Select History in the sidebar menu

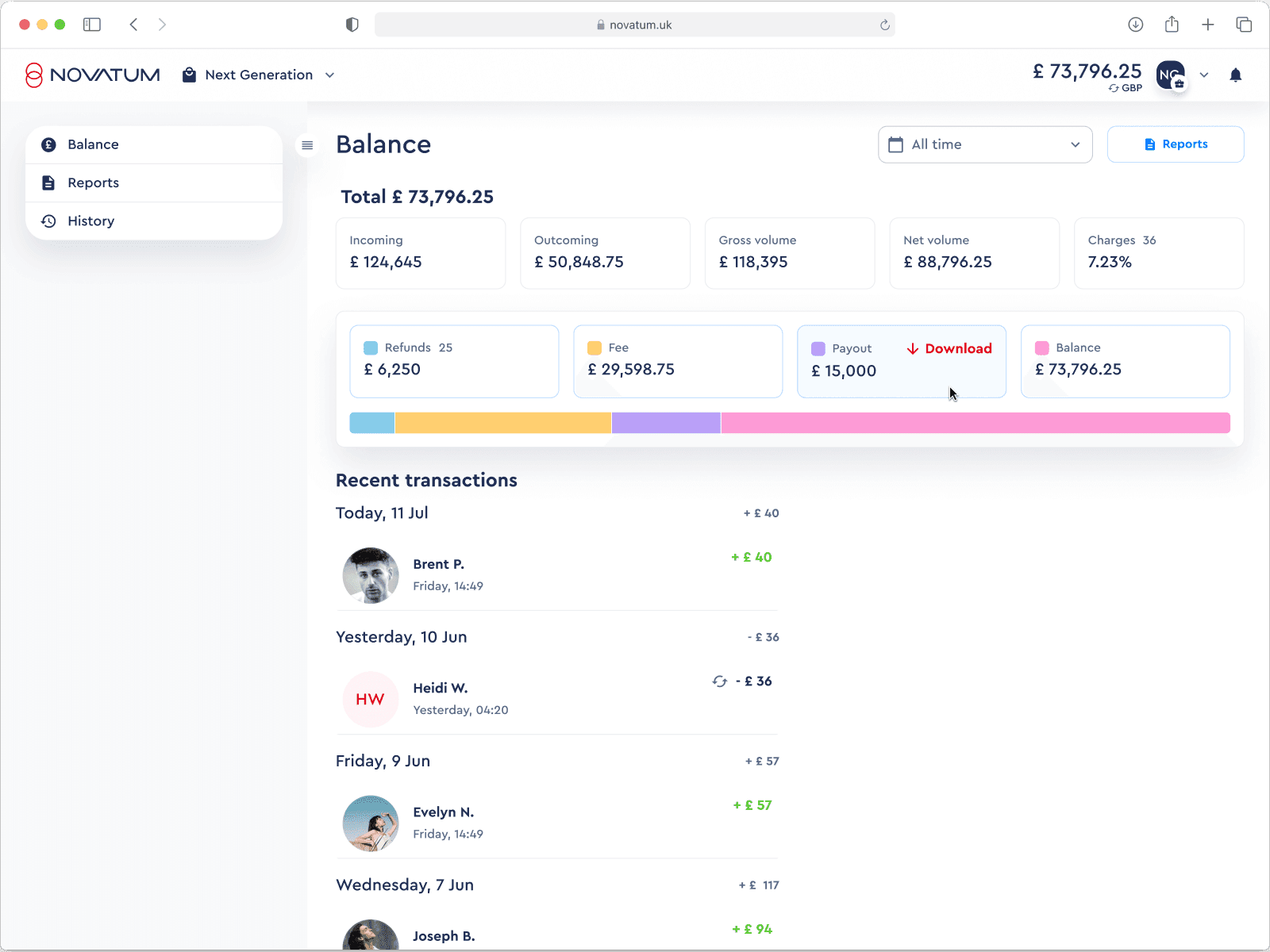tap(154, 221)
